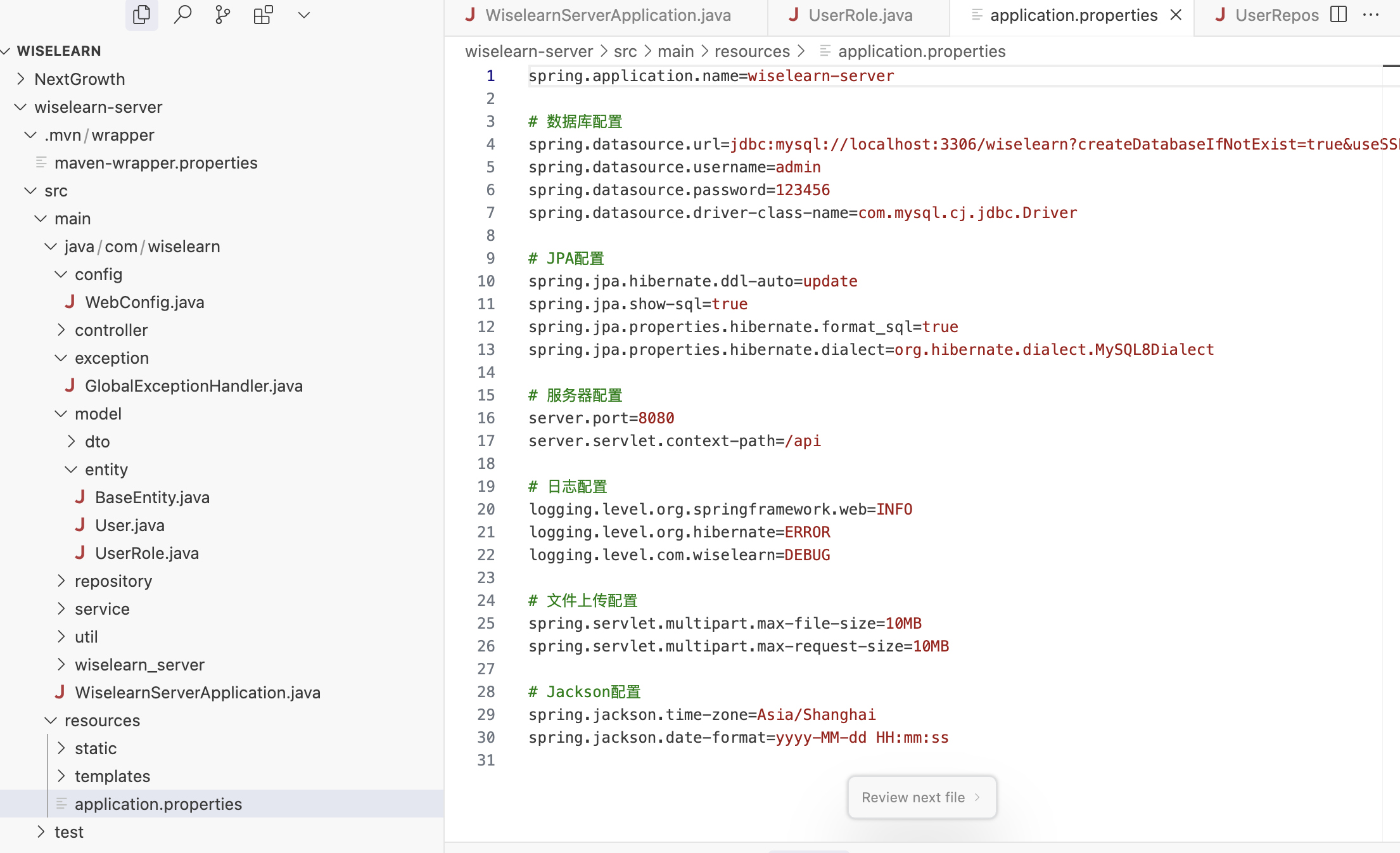Expand the wiselearn_server folder

click(222, 665)
